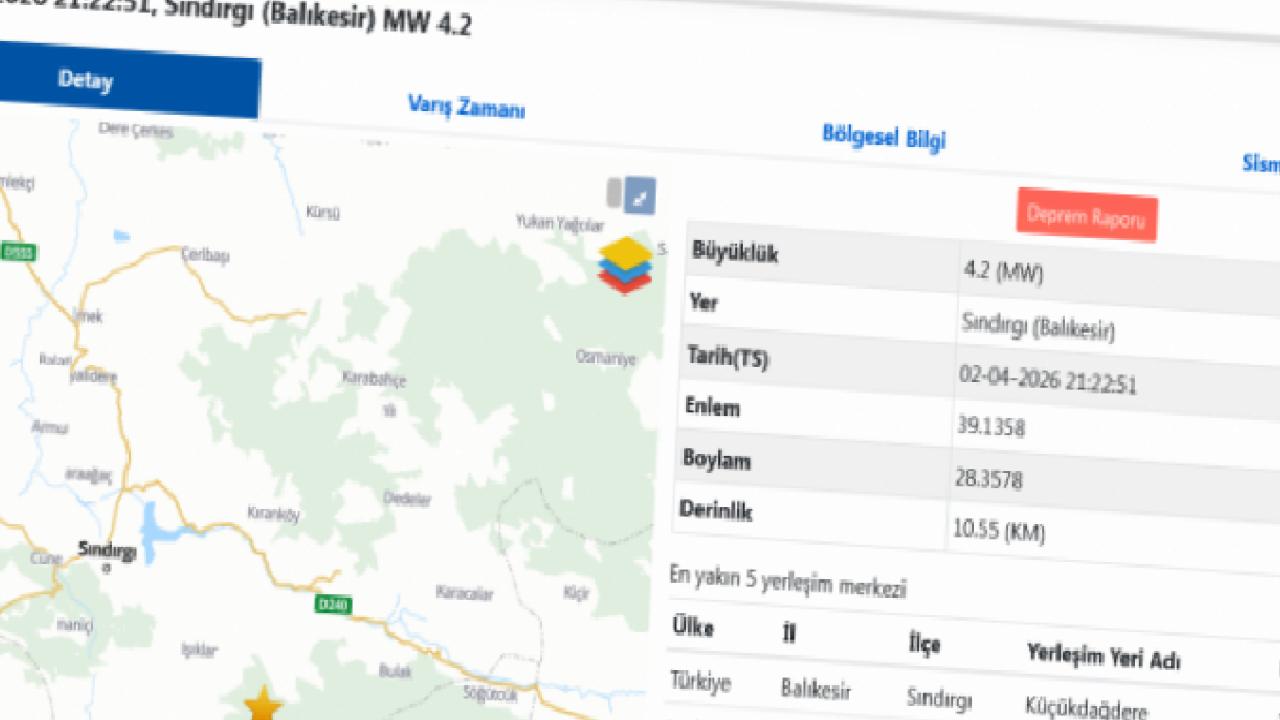Viewport: 1280px width, 720px height.
Task: Click the blue lake near Sındırgı
Action: tap(156, 531)
